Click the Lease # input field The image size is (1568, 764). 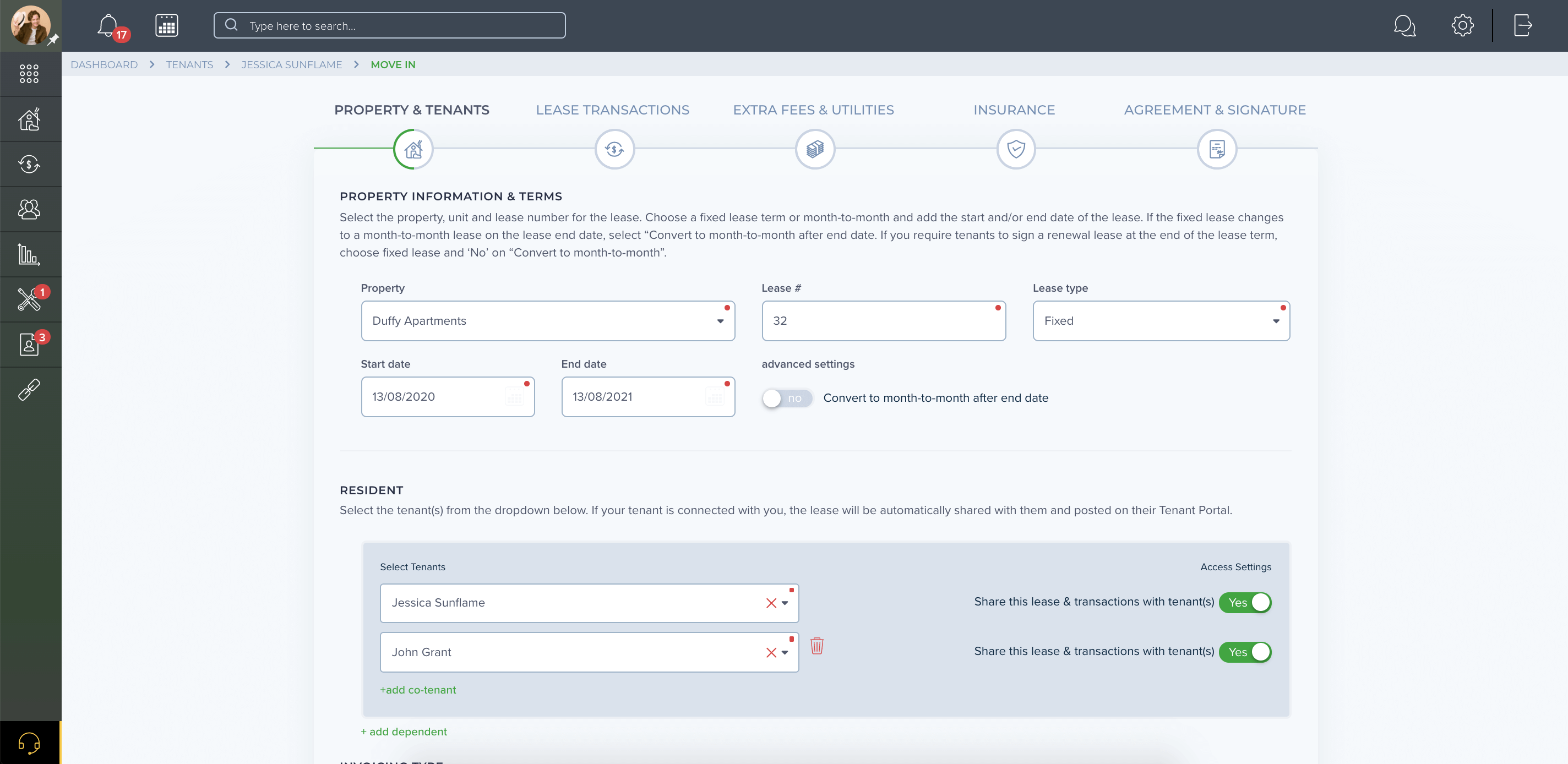click(x=883, y=321)
